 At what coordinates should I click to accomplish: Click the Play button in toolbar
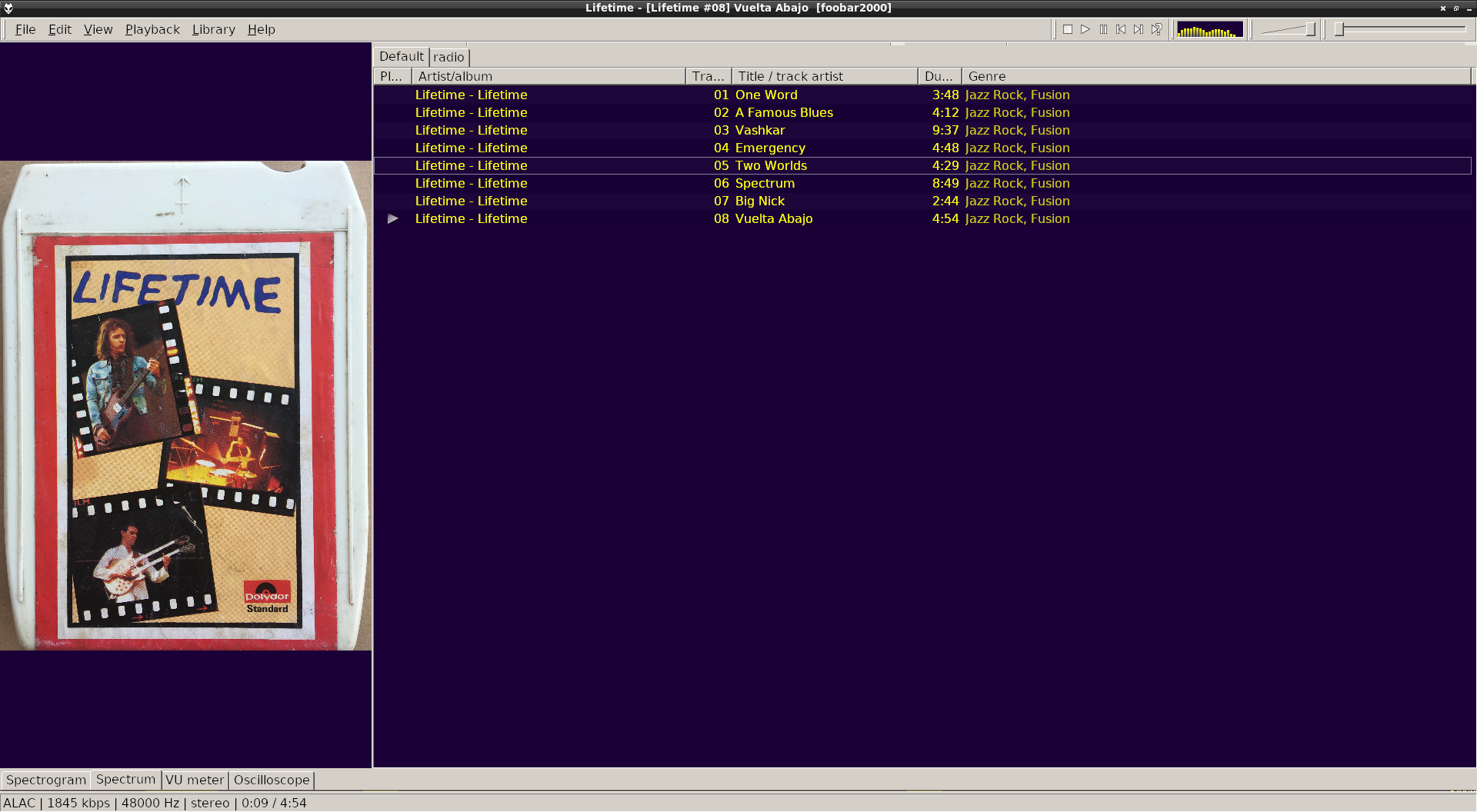click(x=1085, y=29)
